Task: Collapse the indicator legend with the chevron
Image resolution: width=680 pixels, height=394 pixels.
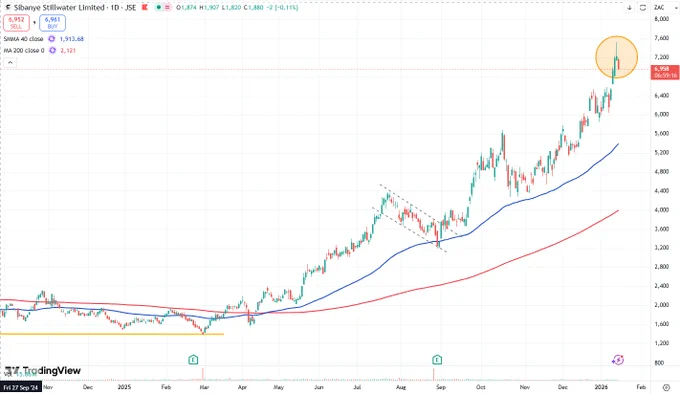Action: click(x=10, y=62)
